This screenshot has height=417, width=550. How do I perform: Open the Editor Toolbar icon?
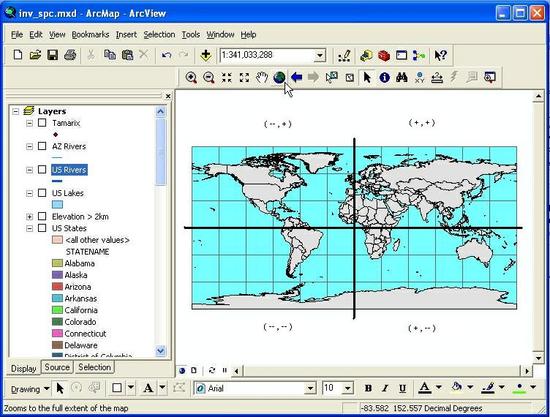click(x=344, y=55)
